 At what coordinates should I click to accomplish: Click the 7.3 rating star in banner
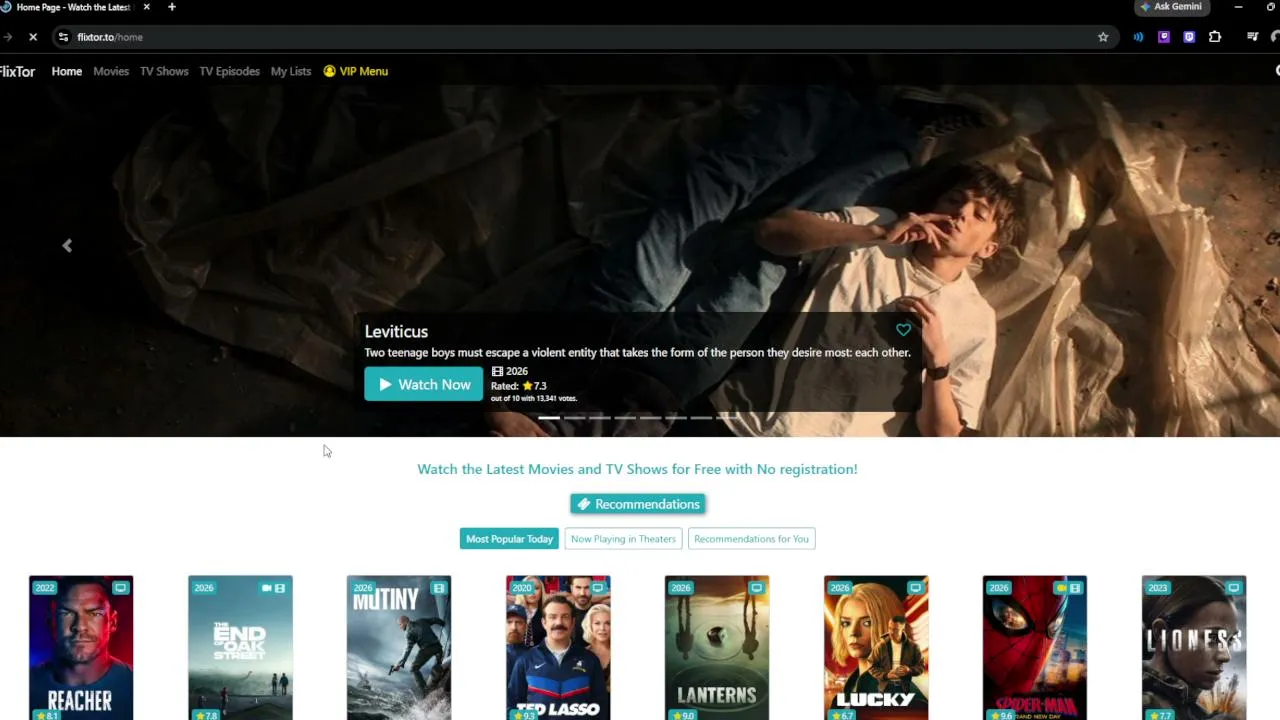point(527,386)
